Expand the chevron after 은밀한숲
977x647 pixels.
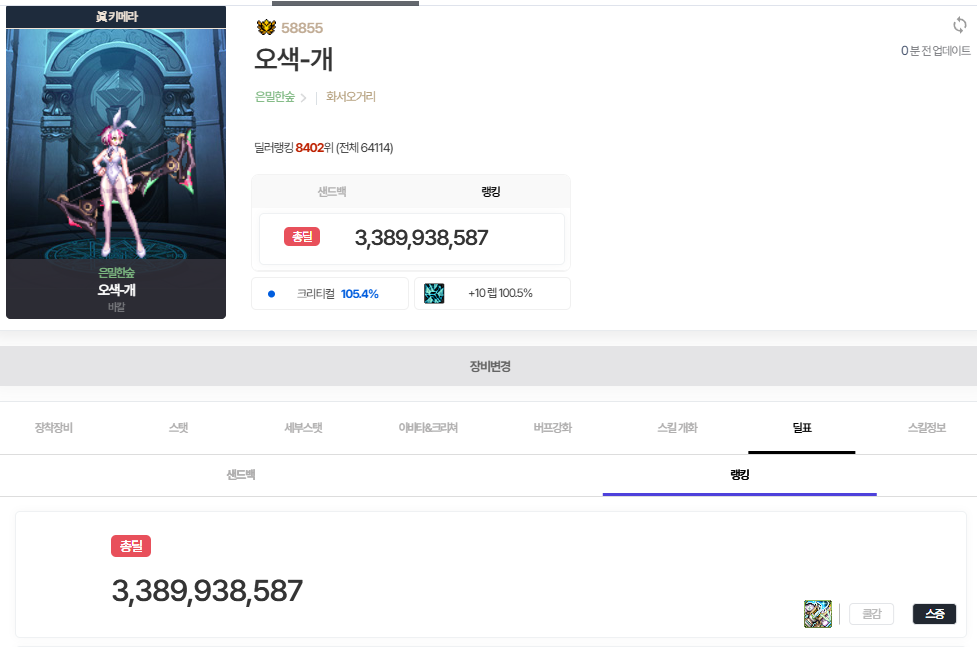303,98
